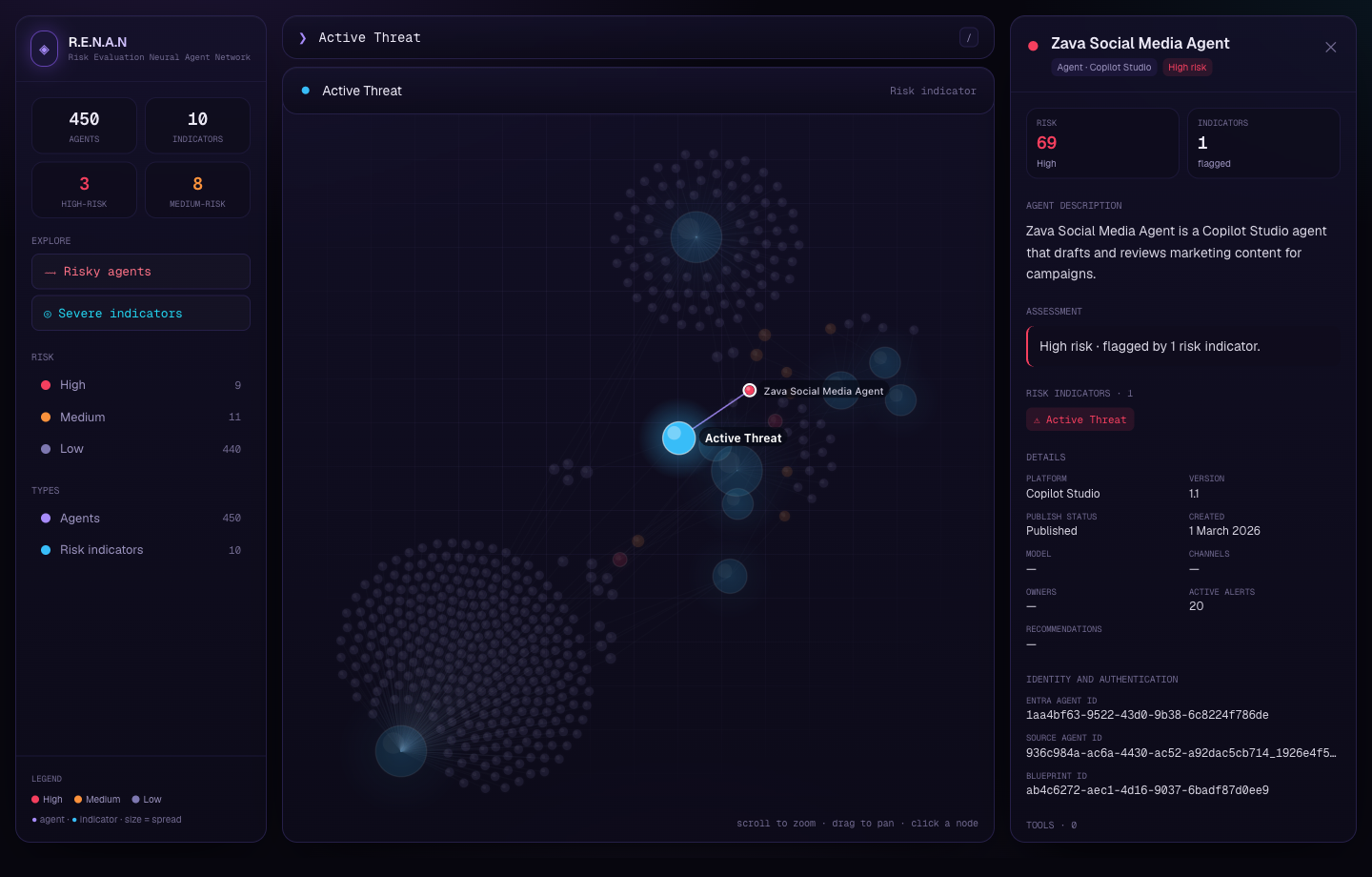The width and height of the screenshot is (1372, 877).
Task: Click the Medium legend color dot
Action: [78, 800]
